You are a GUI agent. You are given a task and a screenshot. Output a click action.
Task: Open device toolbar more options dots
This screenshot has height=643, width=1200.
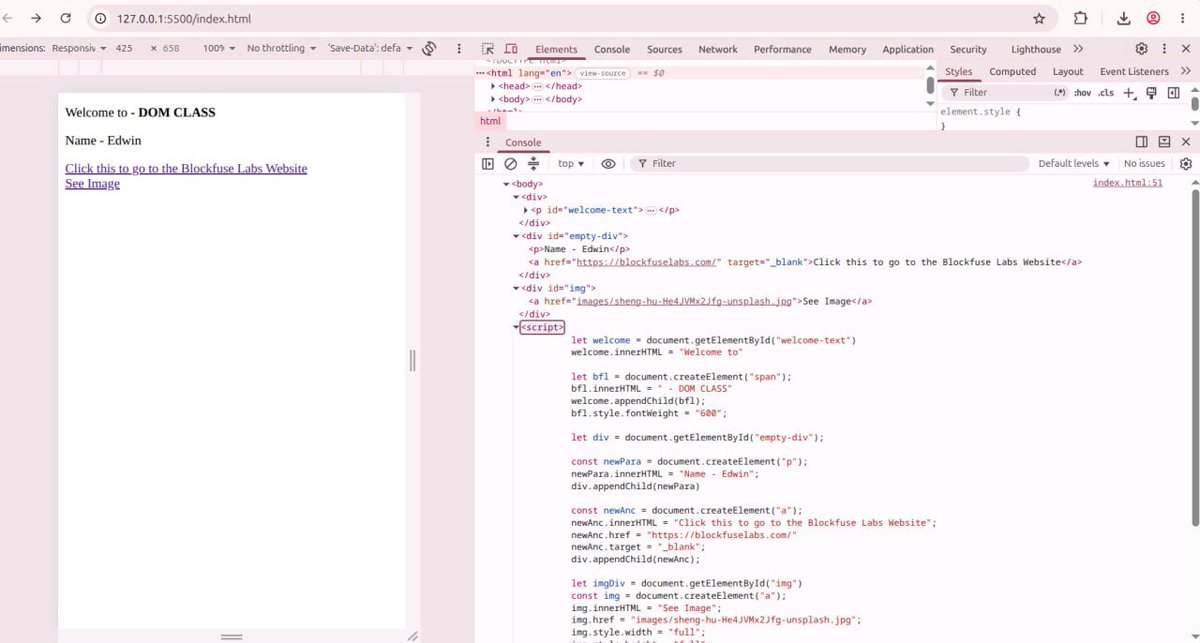coord(459,48)
